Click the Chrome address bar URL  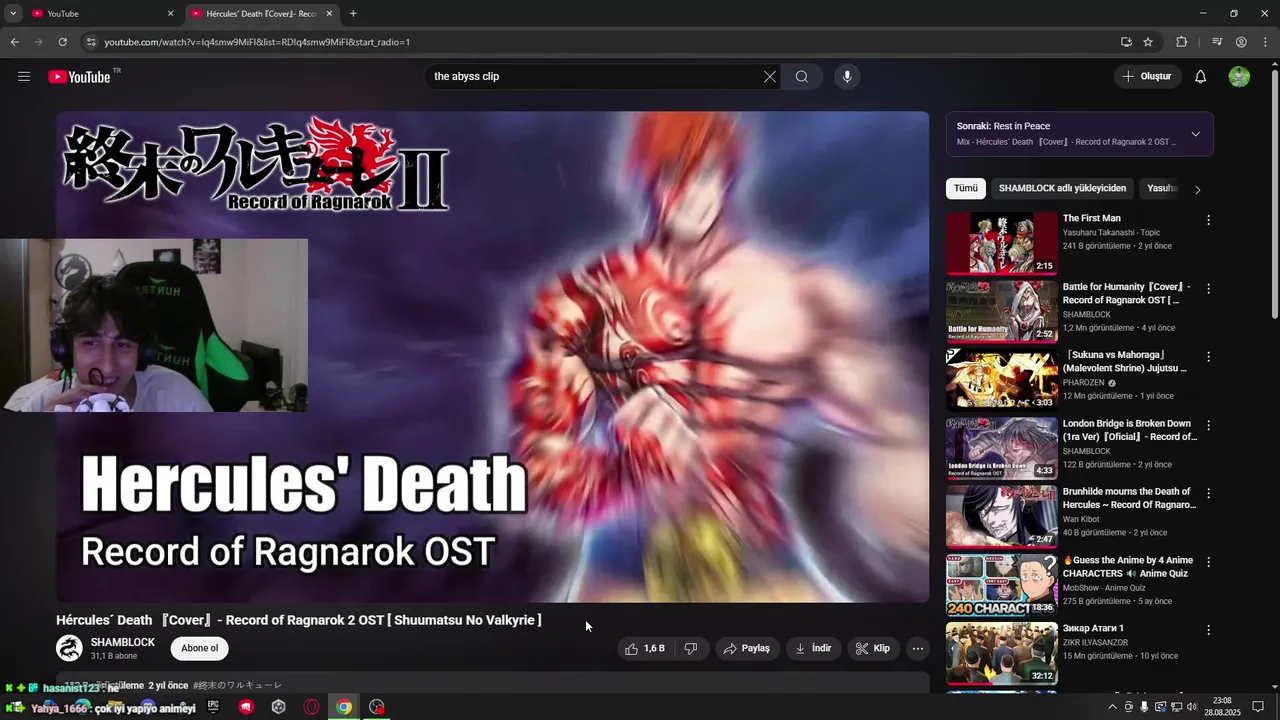(257, 42)
